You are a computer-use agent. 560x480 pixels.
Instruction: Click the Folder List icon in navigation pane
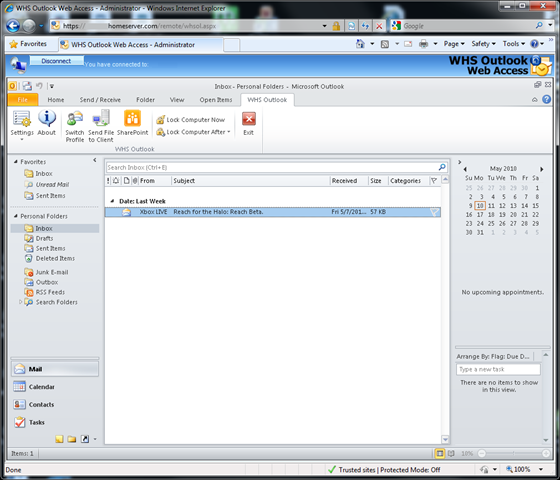click(x=72, y=439)
